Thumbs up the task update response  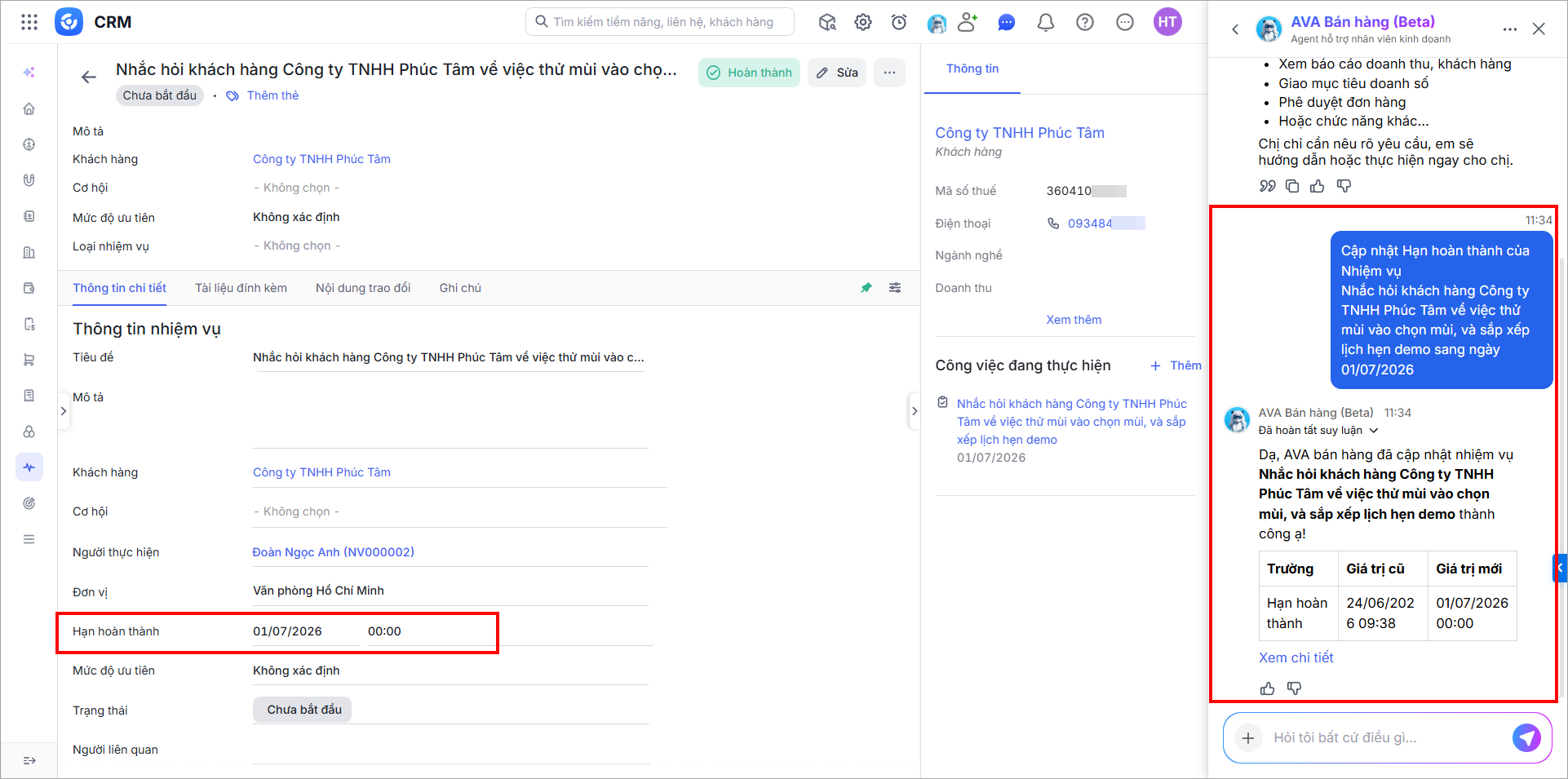(x=1267, y=688)
